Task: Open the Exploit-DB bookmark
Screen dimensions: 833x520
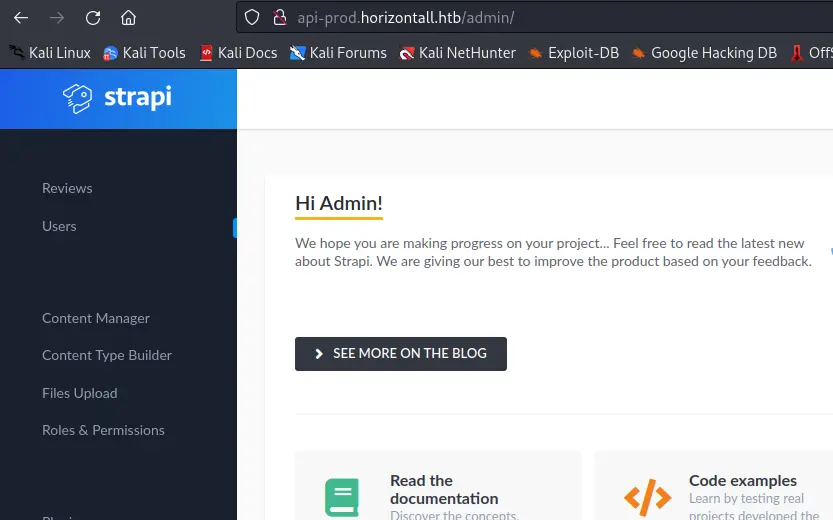Action: point(574,53)
